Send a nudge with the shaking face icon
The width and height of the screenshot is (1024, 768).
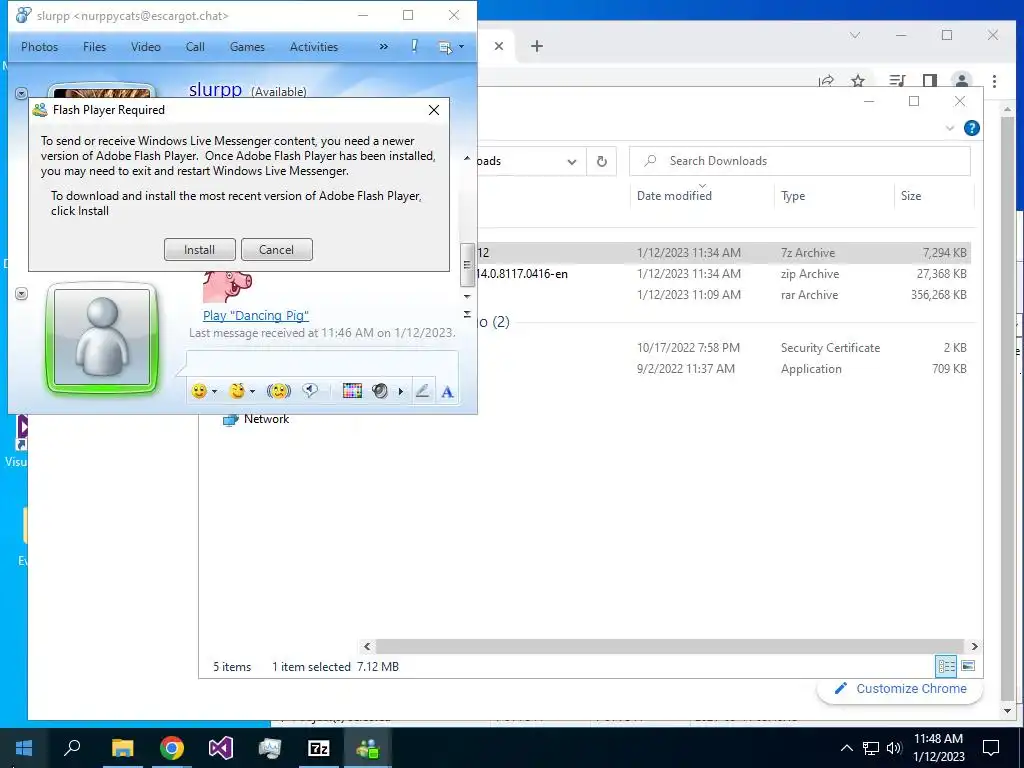click(279, 391)
